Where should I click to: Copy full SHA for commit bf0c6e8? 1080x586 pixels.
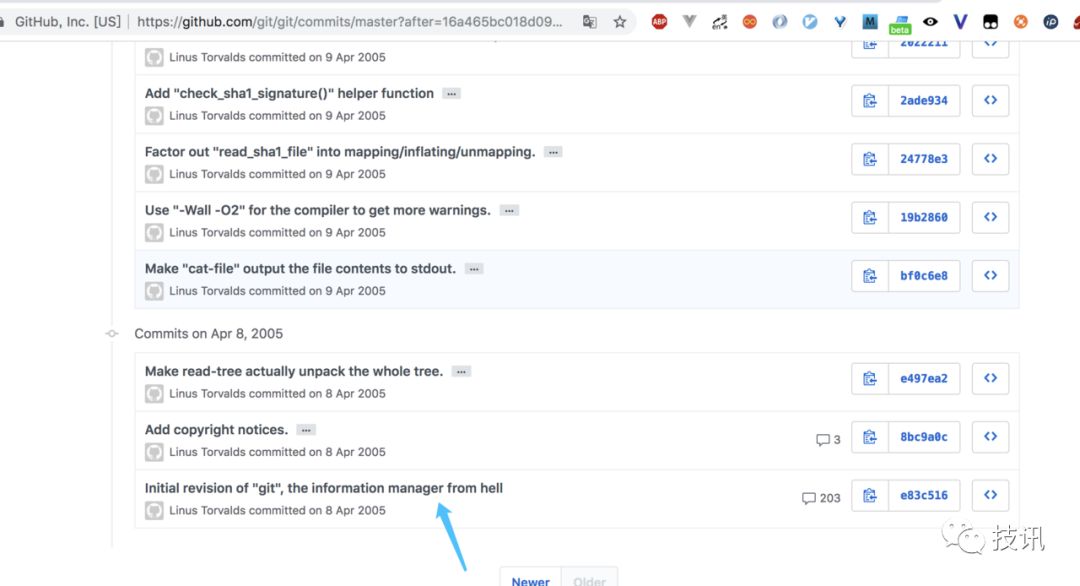870,276
